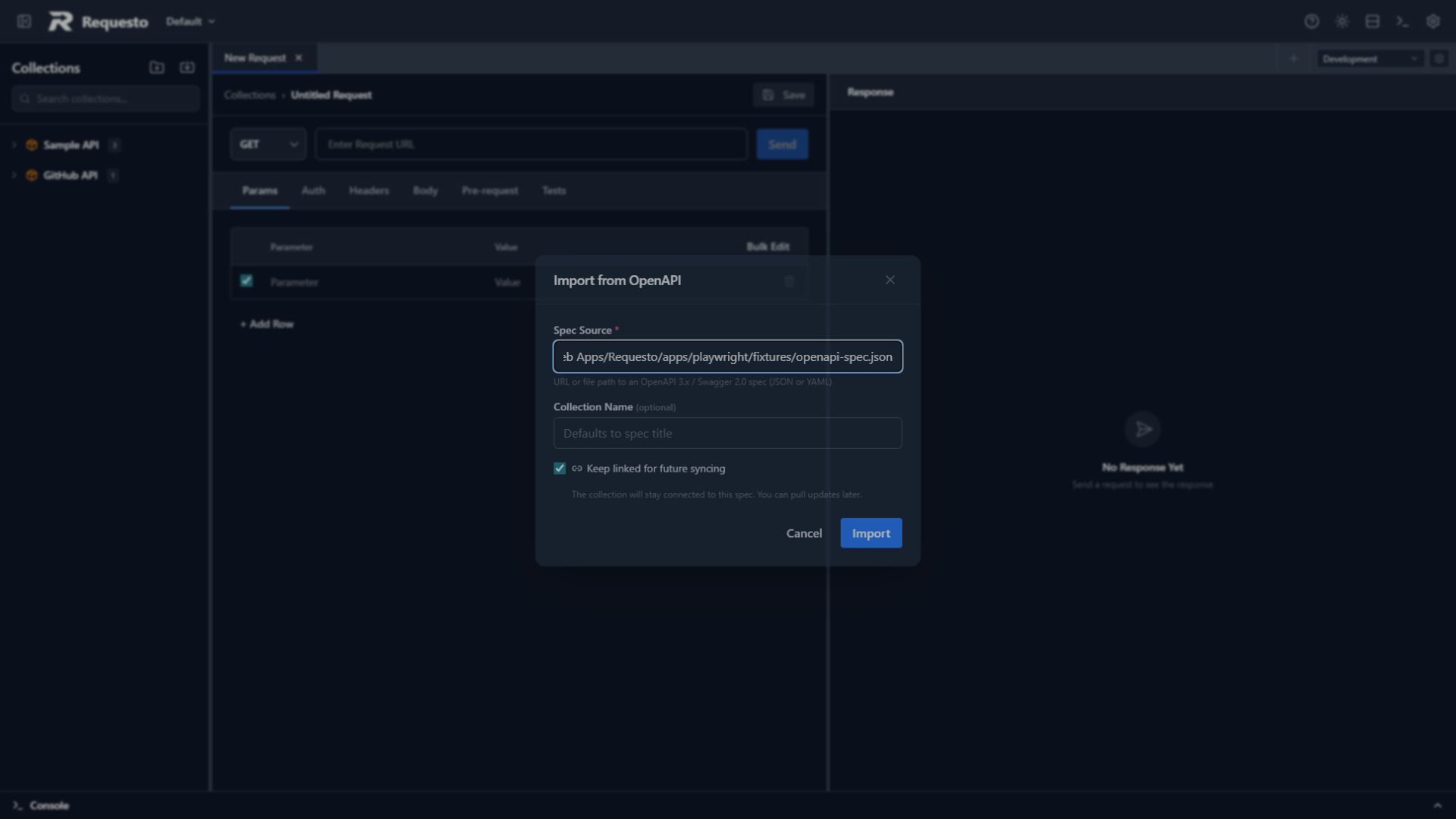Screen dimensions: 1456x819
Task: Focus the Spec Source input field
Action: 727,356
